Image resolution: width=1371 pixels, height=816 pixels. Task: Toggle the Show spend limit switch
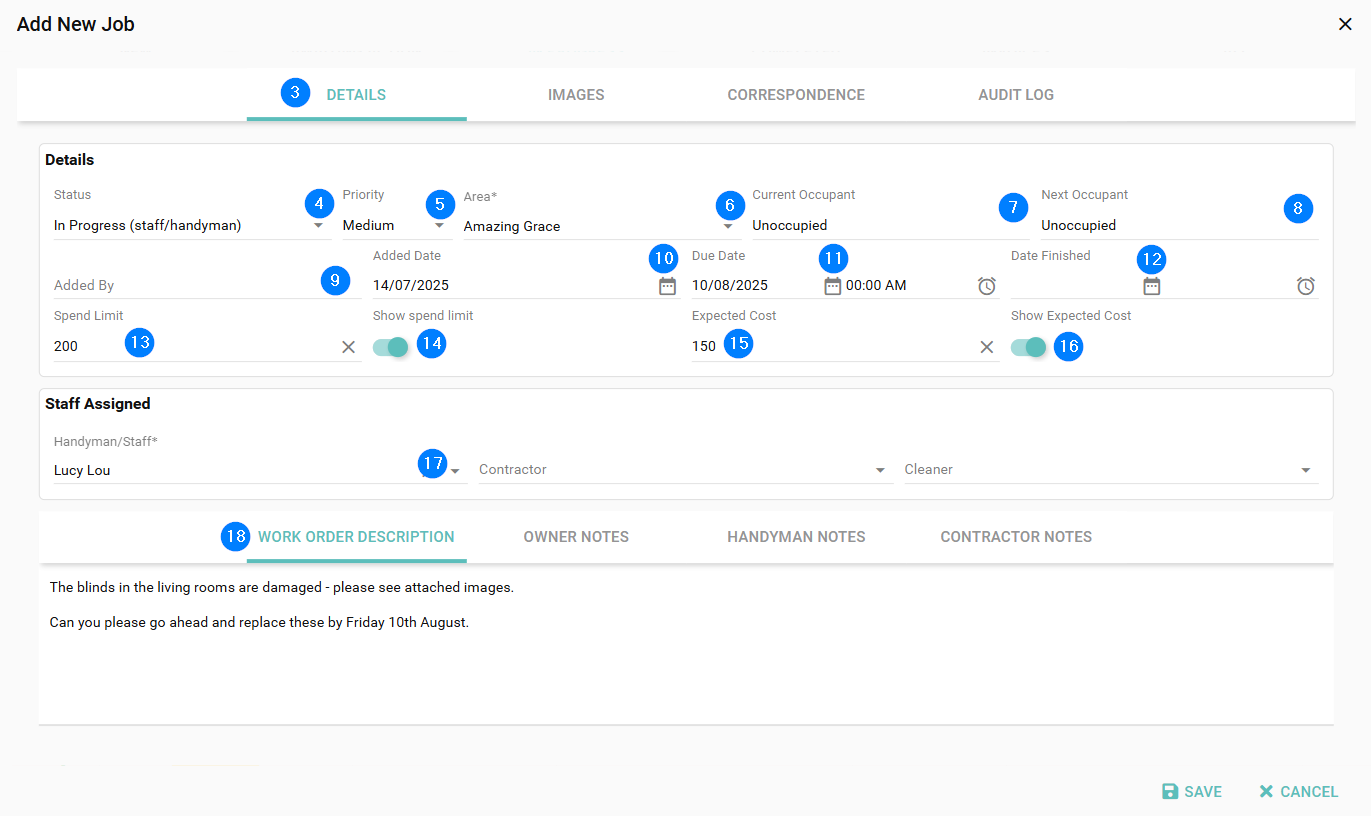coord(391,347)
